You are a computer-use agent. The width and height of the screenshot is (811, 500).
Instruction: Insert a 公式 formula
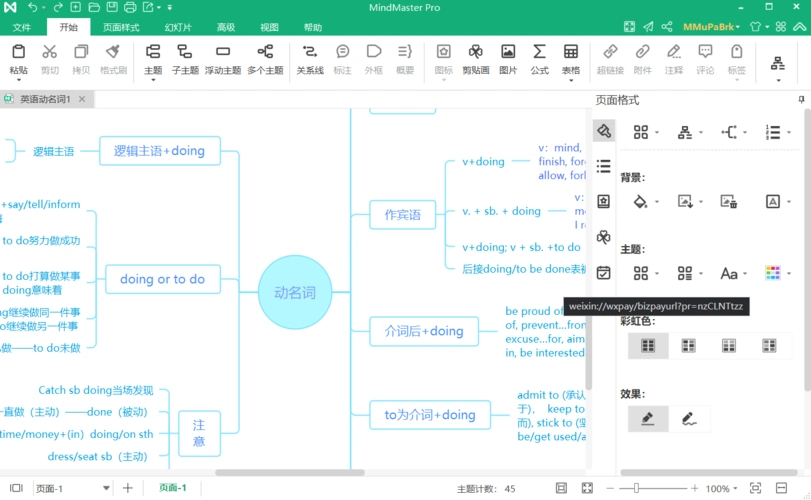click(539, 52)
